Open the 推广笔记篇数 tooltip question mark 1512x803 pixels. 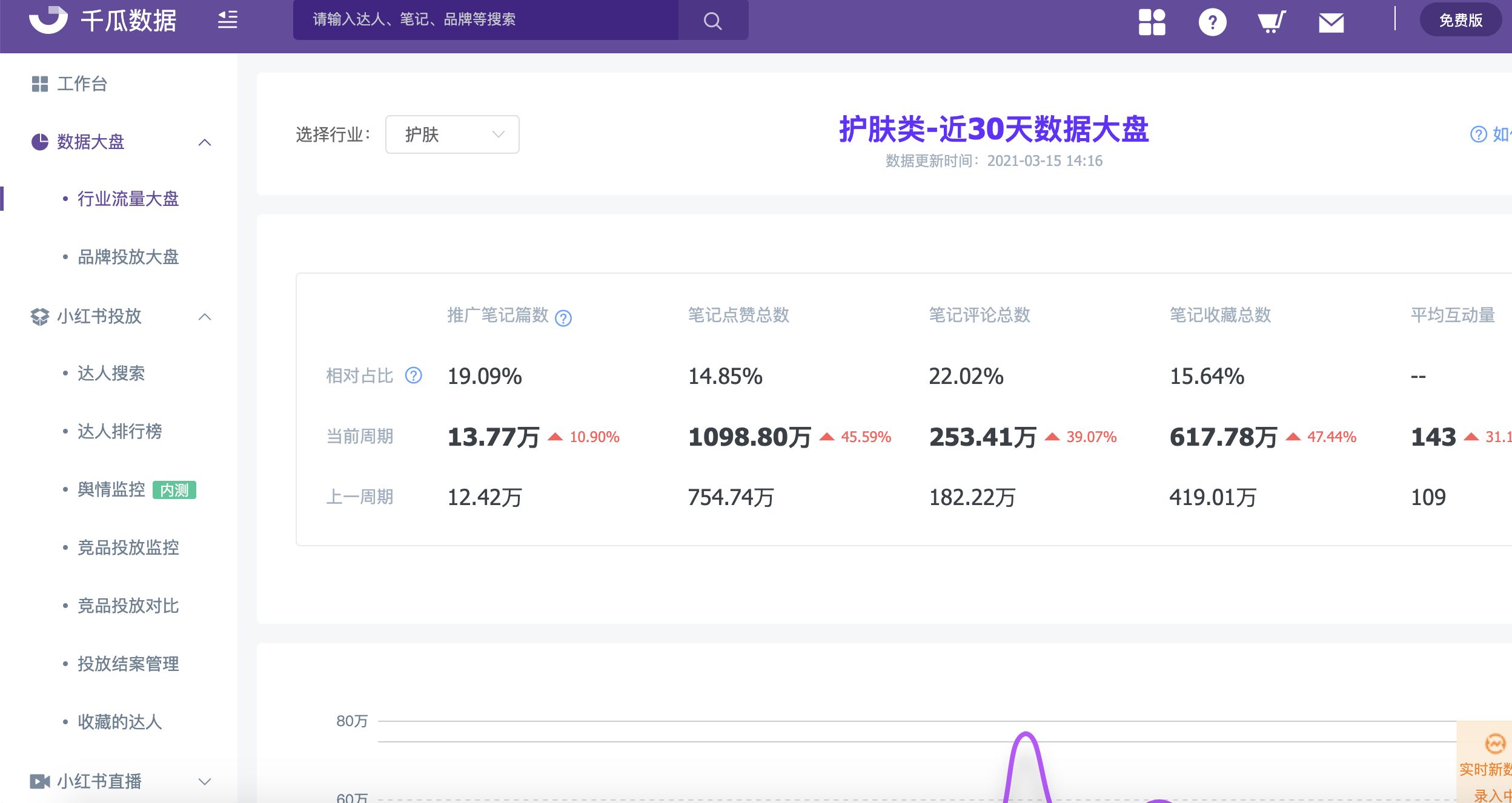(x=564, y=318)
